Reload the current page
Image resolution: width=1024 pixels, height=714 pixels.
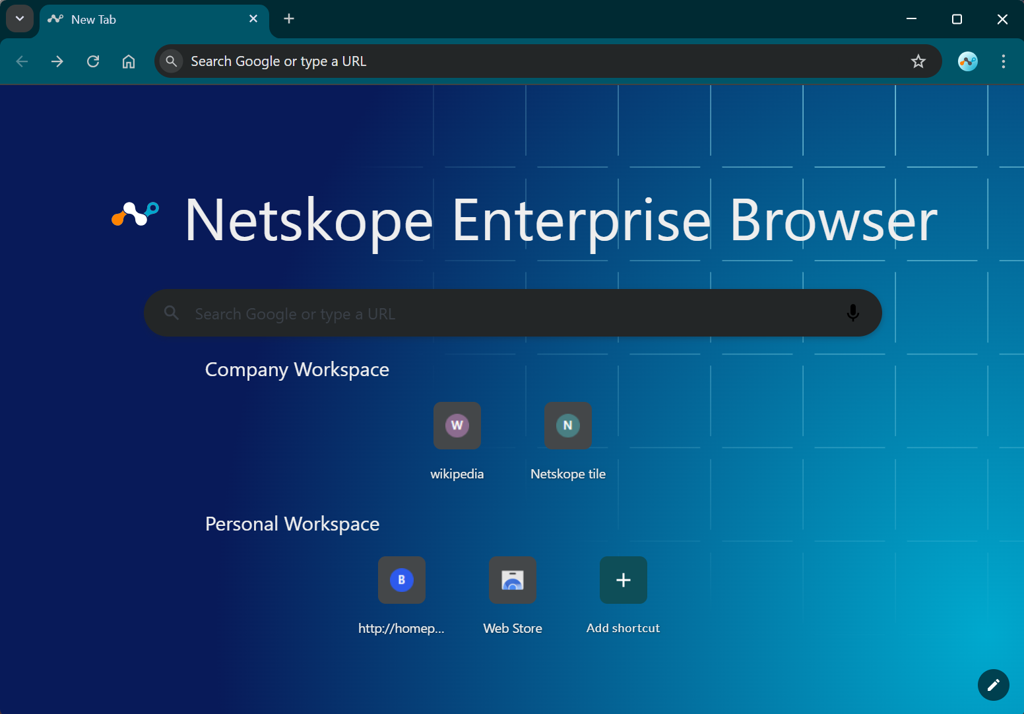coord(93,61)
